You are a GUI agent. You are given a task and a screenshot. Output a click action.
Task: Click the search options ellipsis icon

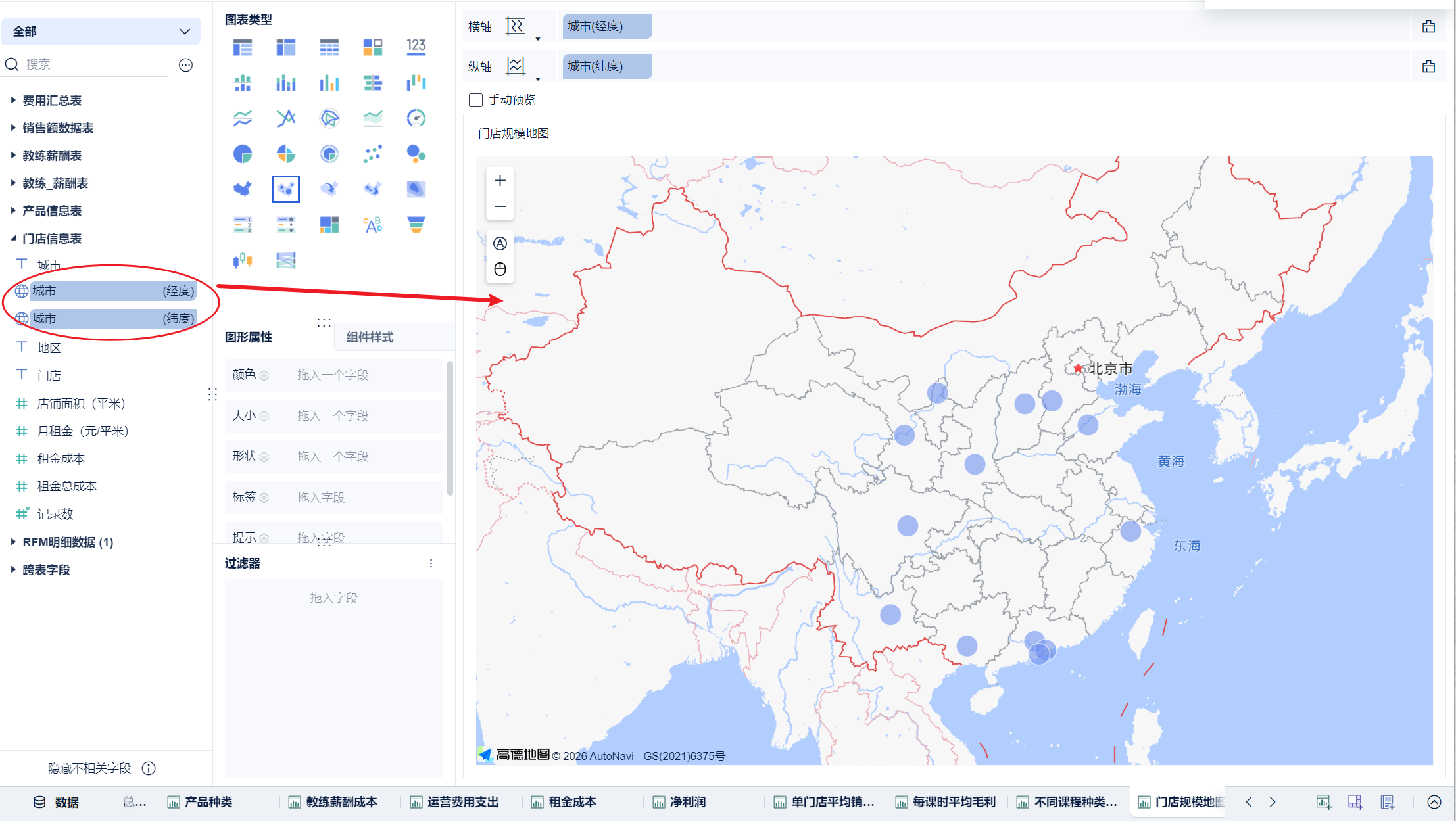pos(186,64)
